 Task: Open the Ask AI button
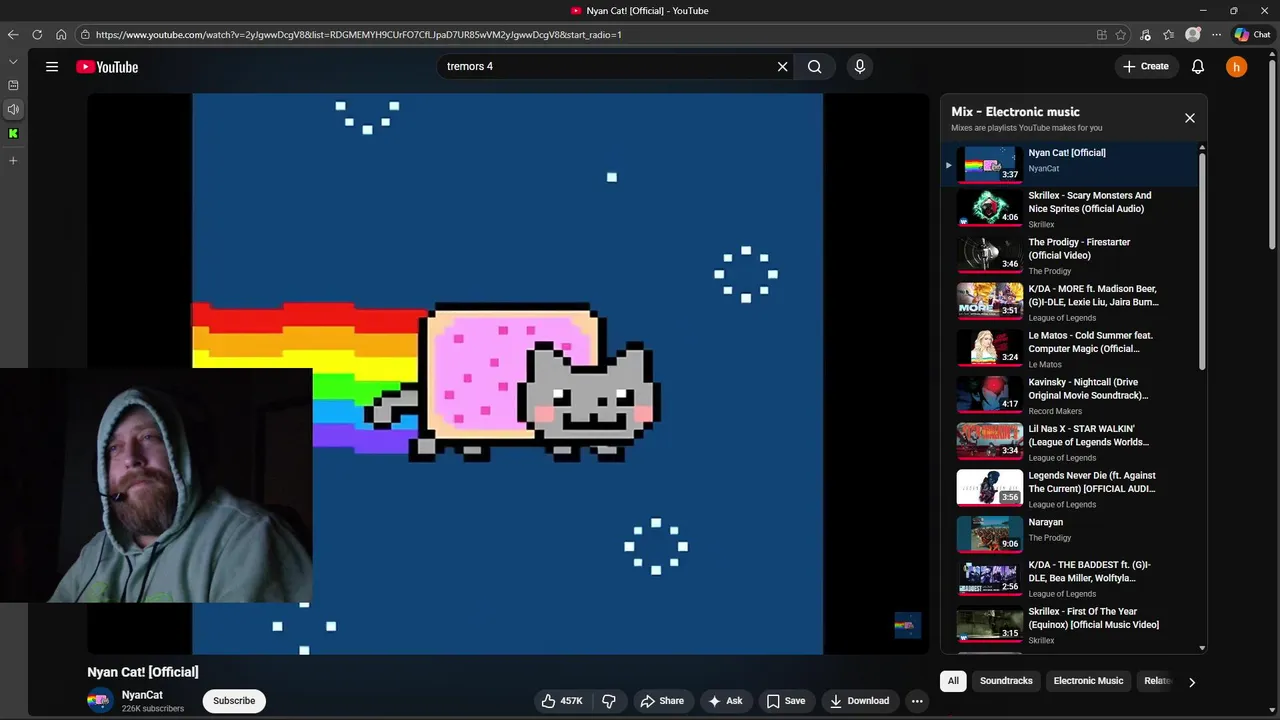tap(725, 701)
